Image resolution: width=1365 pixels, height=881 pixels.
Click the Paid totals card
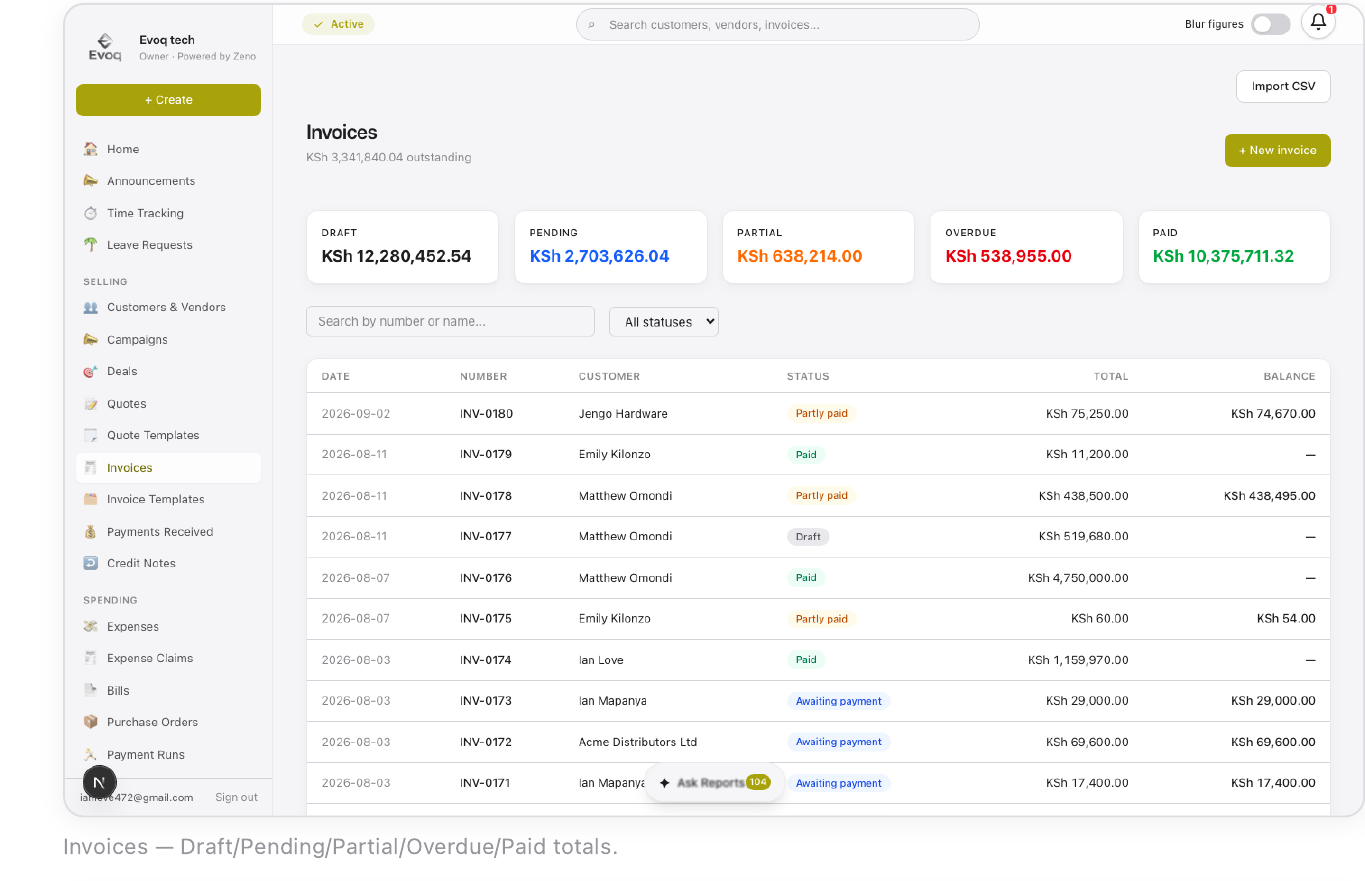click(x=1234, y=247)
